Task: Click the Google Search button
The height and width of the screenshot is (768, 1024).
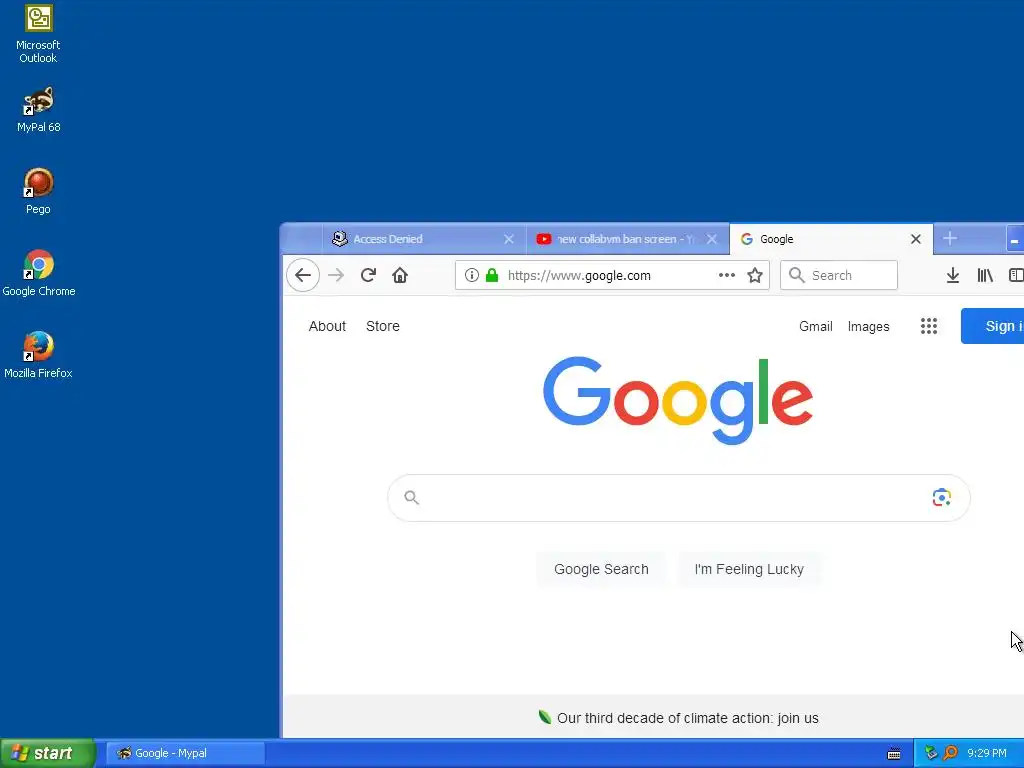Action: point(601,569)
